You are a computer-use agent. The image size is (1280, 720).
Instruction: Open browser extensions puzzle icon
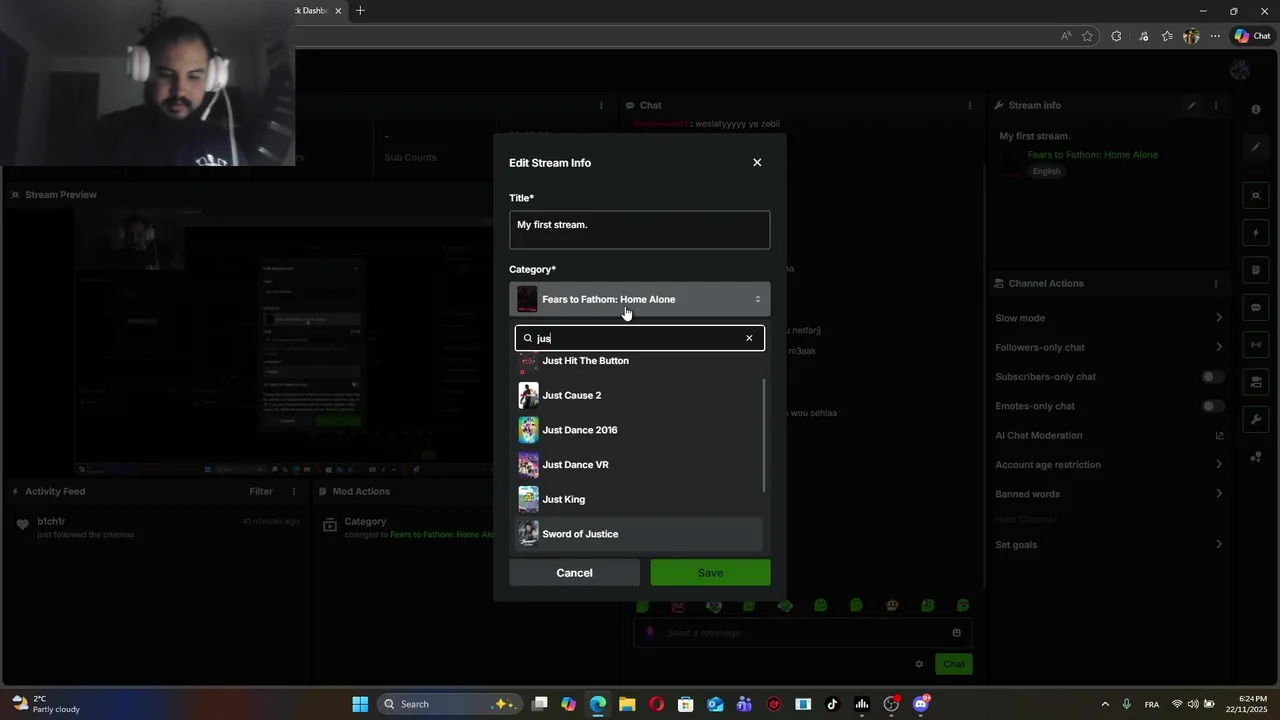click(1116, 36)
